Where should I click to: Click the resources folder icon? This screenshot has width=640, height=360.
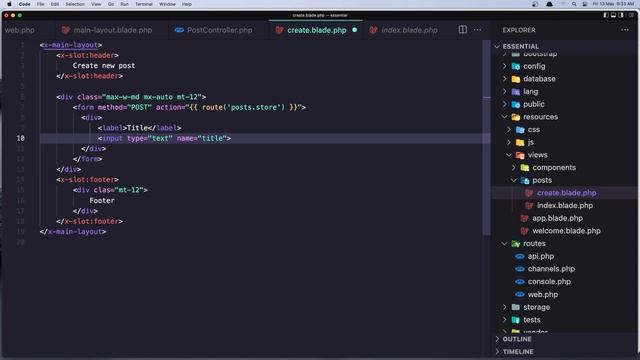click(x=516, y=117)
